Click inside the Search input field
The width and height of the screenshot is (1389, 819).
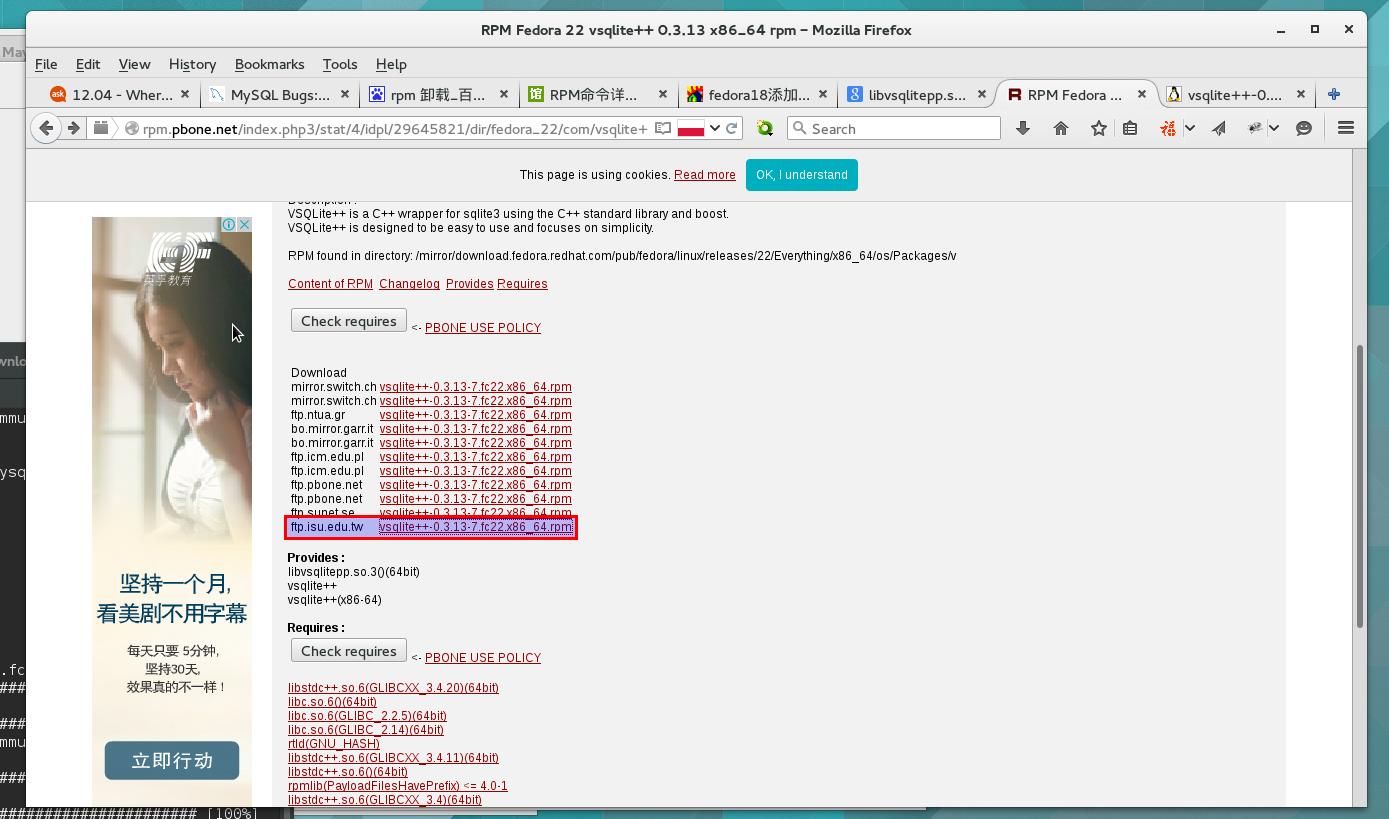click(894, 128)
